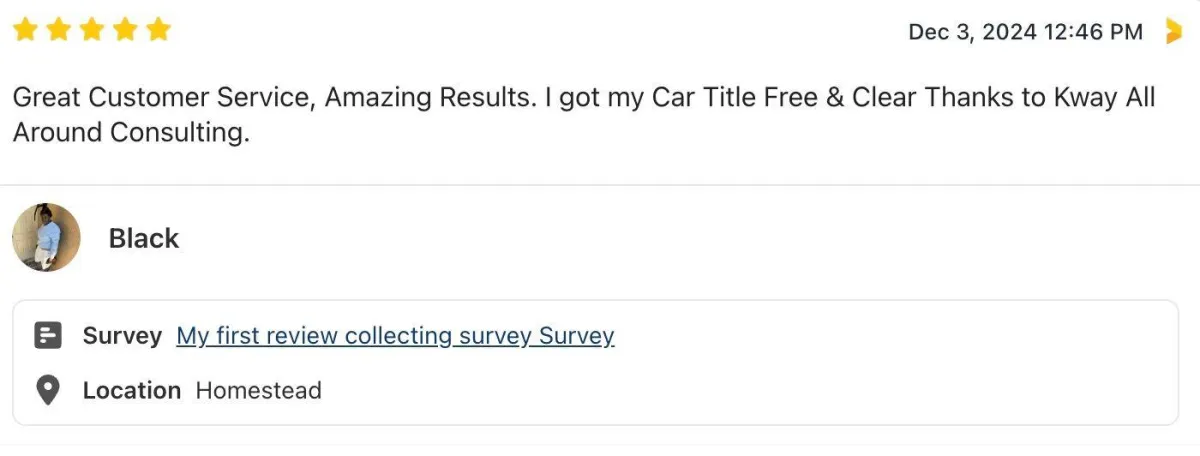Click the 'Around Consulting.' text line

point(130,133)
